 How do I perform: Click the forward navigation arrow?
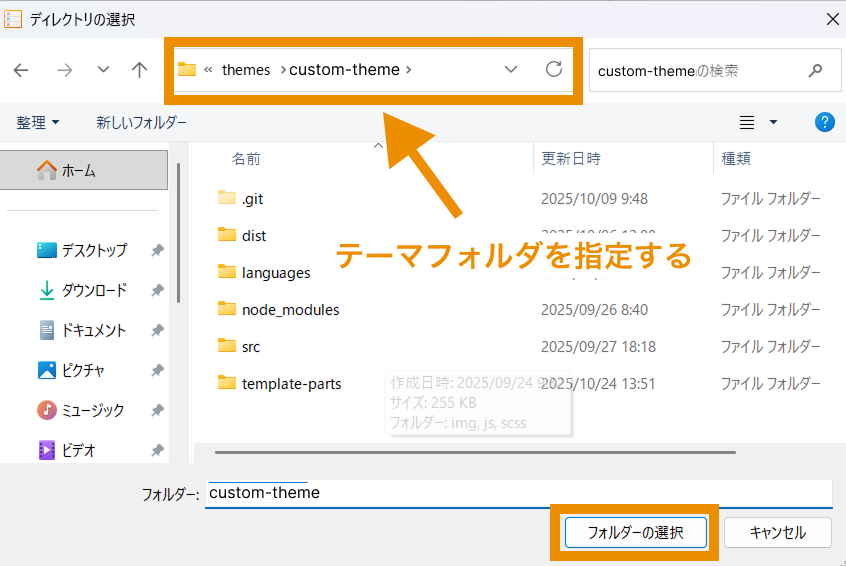pos(65,70)
